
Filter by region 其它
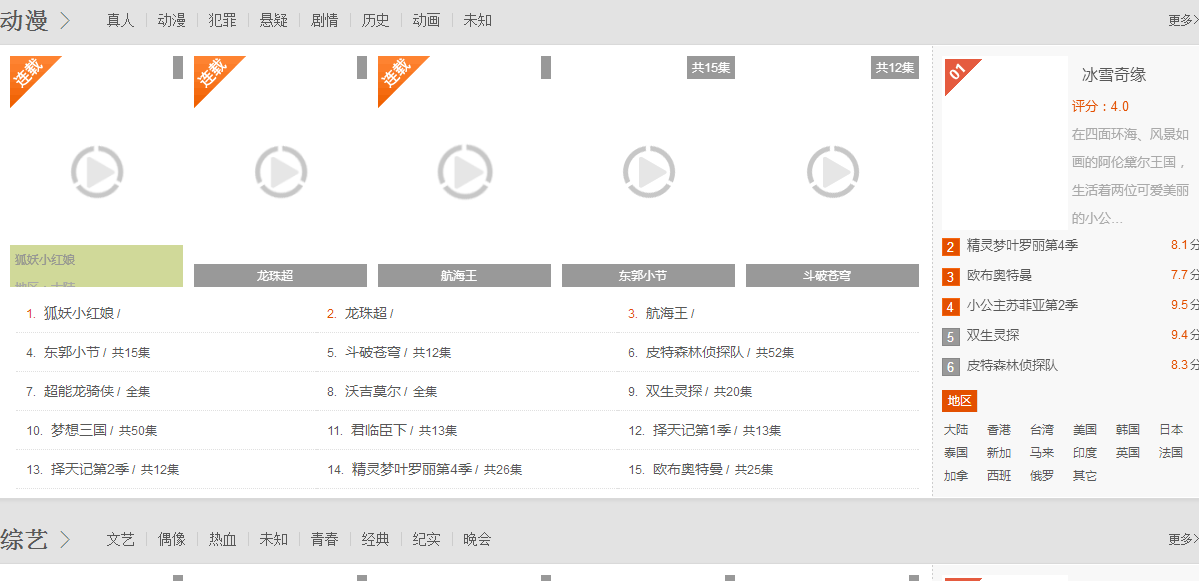click(x=1084, y=476)
